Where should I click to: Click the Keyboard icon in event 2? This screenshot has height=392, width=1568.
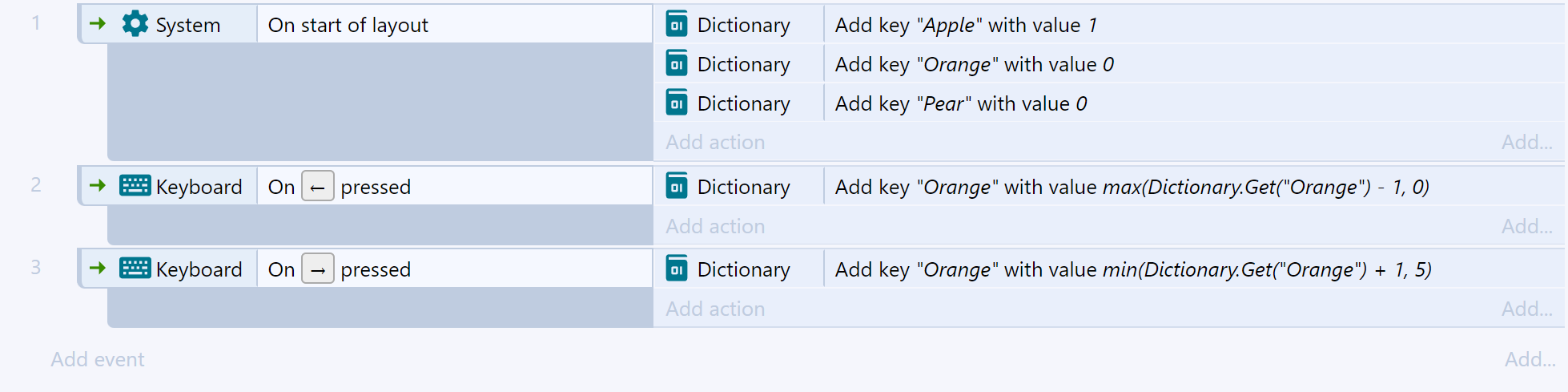click(x=135, y=186)
